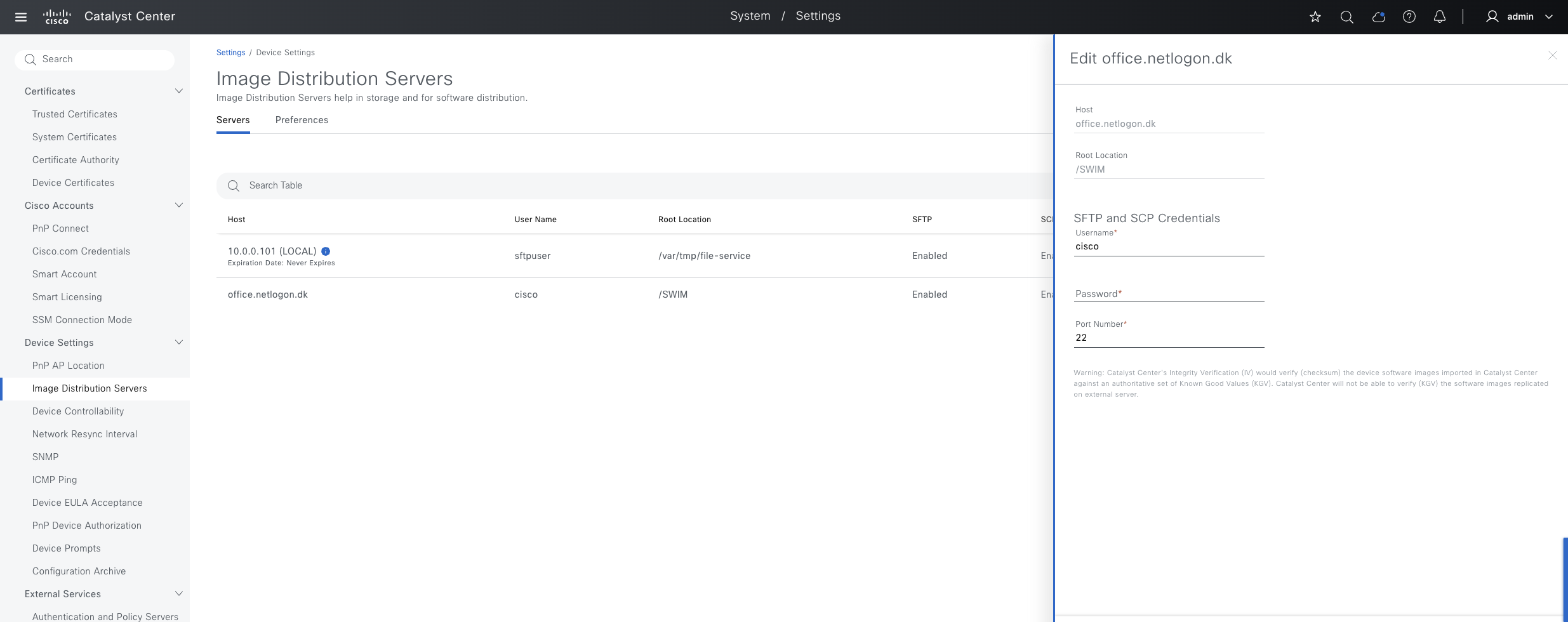
Task: Click the Password input field
Action: click(x=1168, y=294)
